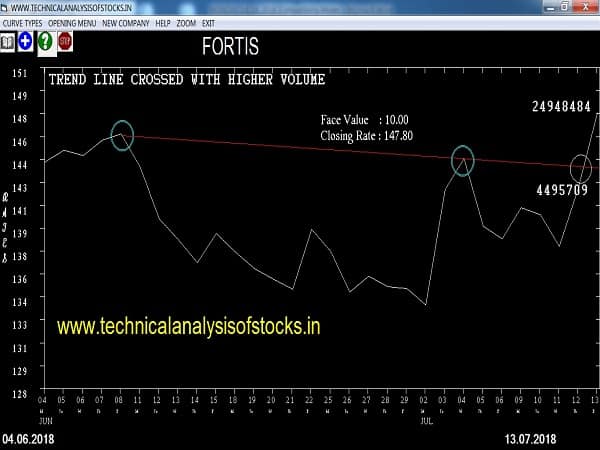Click the FORTIS chart title
600x450 pixels.
(229, 47)
